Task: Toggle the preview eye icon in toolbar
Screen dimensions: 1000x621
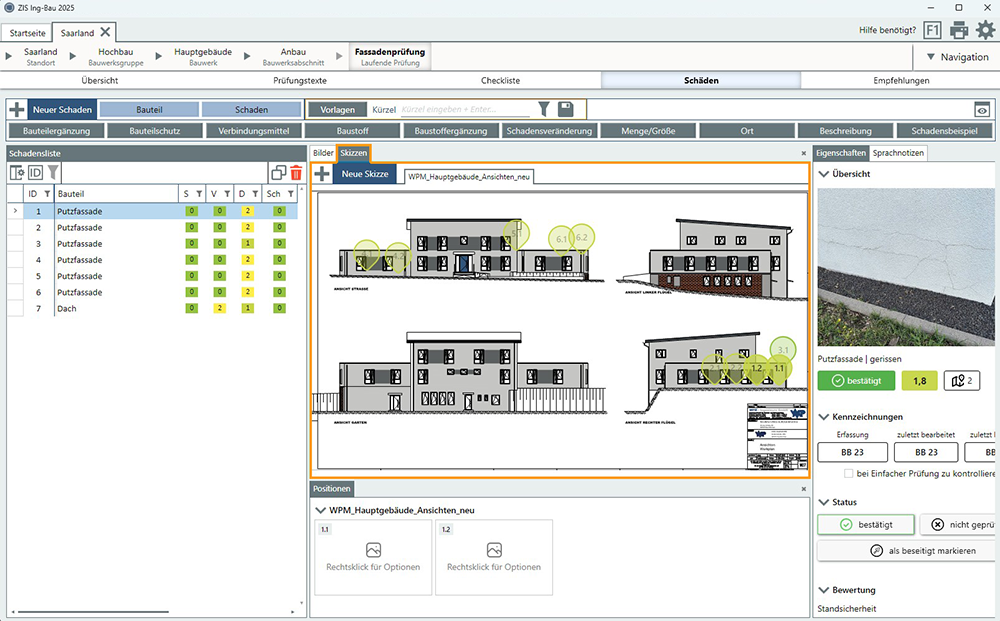Action: pos(982,110)
